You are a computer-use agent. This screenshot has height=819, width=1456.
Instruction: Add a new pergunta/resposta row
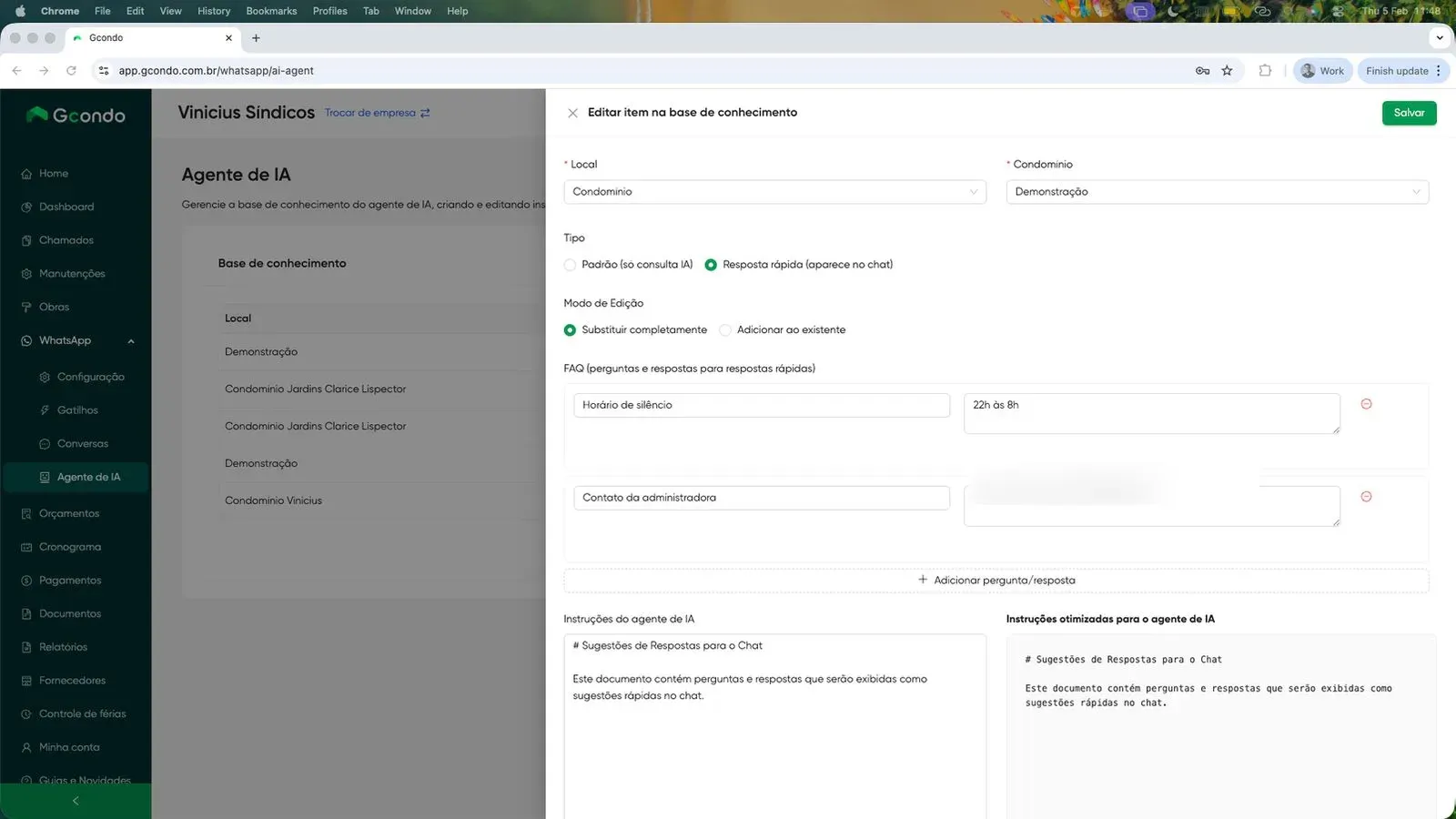996,581
